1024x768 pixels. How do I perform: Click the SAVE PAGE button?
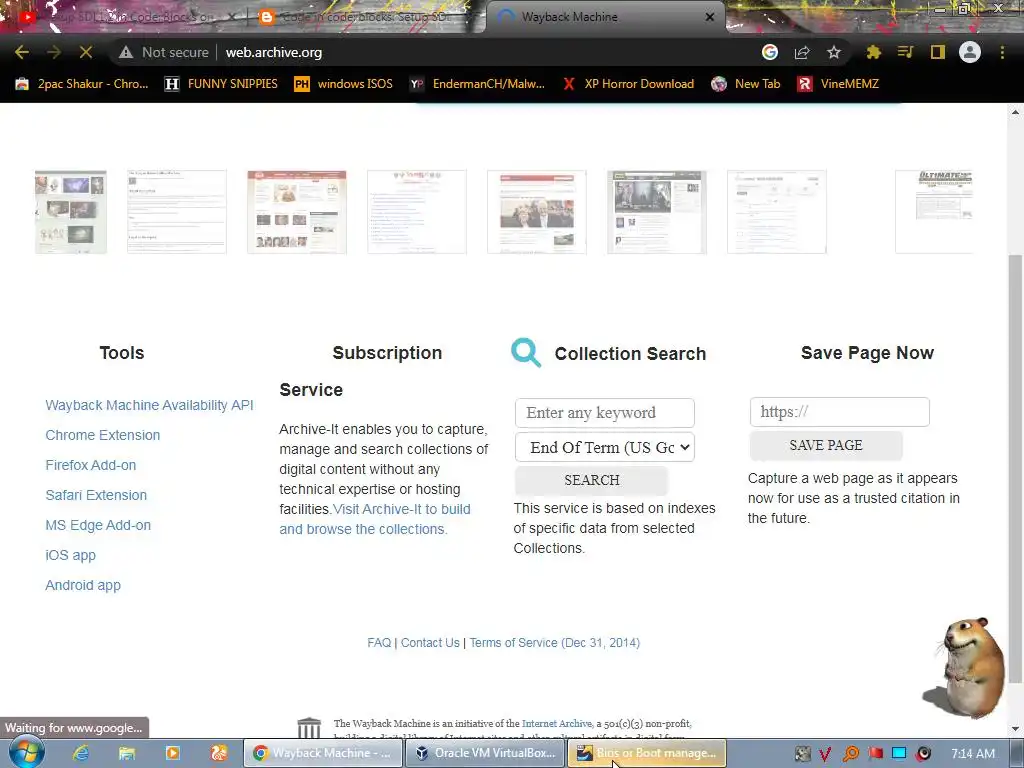pos(826,445)
